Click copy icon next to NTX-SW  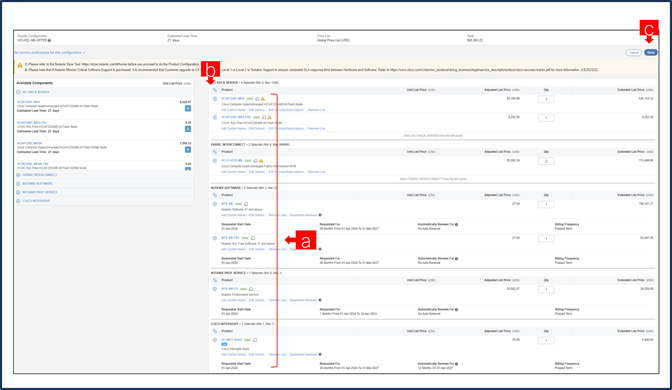246,204
